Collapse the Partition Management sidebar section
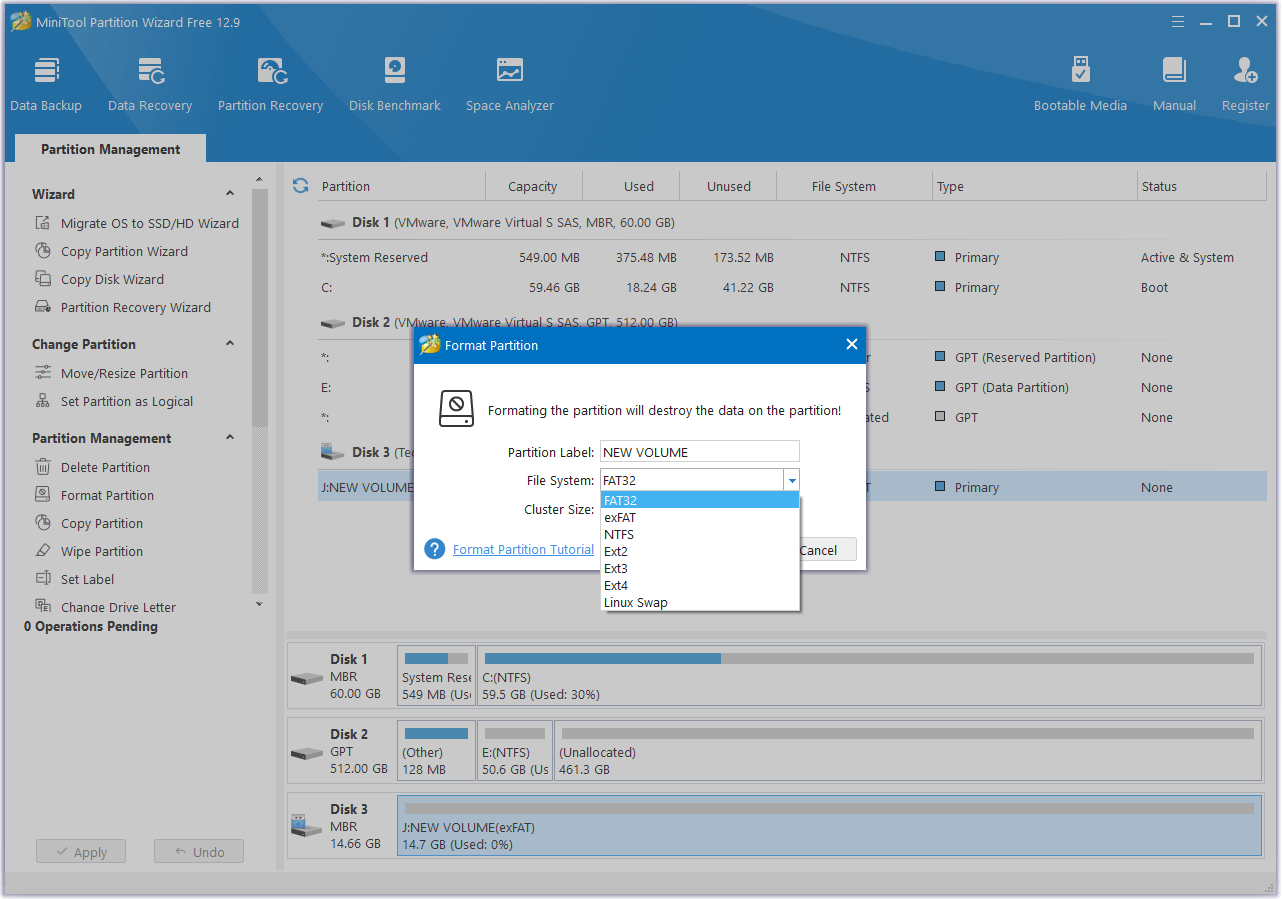Image resolution: width=1282 pixels, height=899 pixels. 230,438
